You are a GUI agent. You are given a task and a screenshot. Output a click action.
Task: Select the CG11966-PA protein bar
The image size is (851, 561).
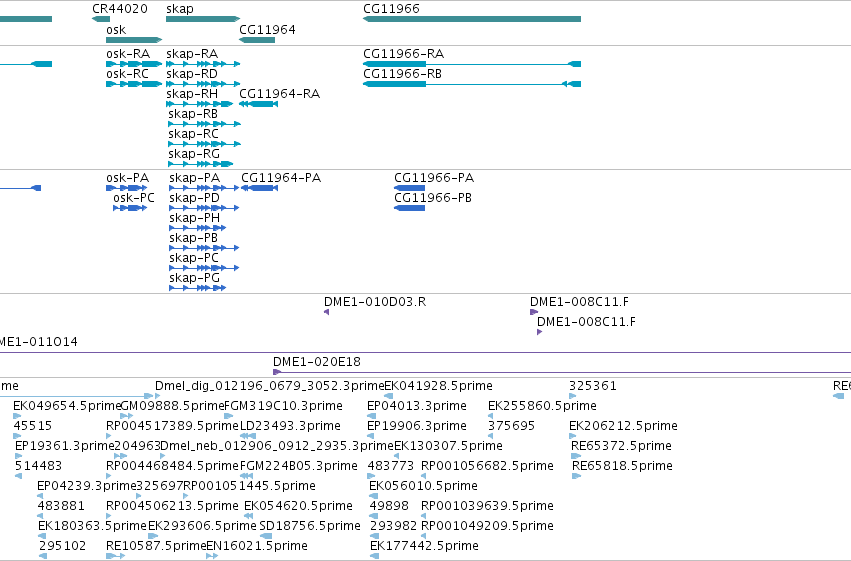tap(409, 188)
